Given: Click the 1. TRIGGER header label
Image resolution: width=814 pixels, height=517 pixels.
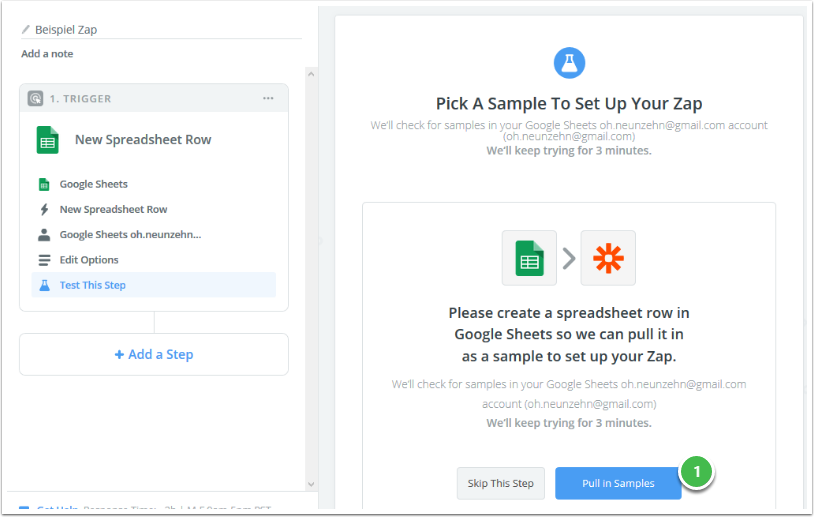Looking at the screenshot, I should click(x=80, y=99).
